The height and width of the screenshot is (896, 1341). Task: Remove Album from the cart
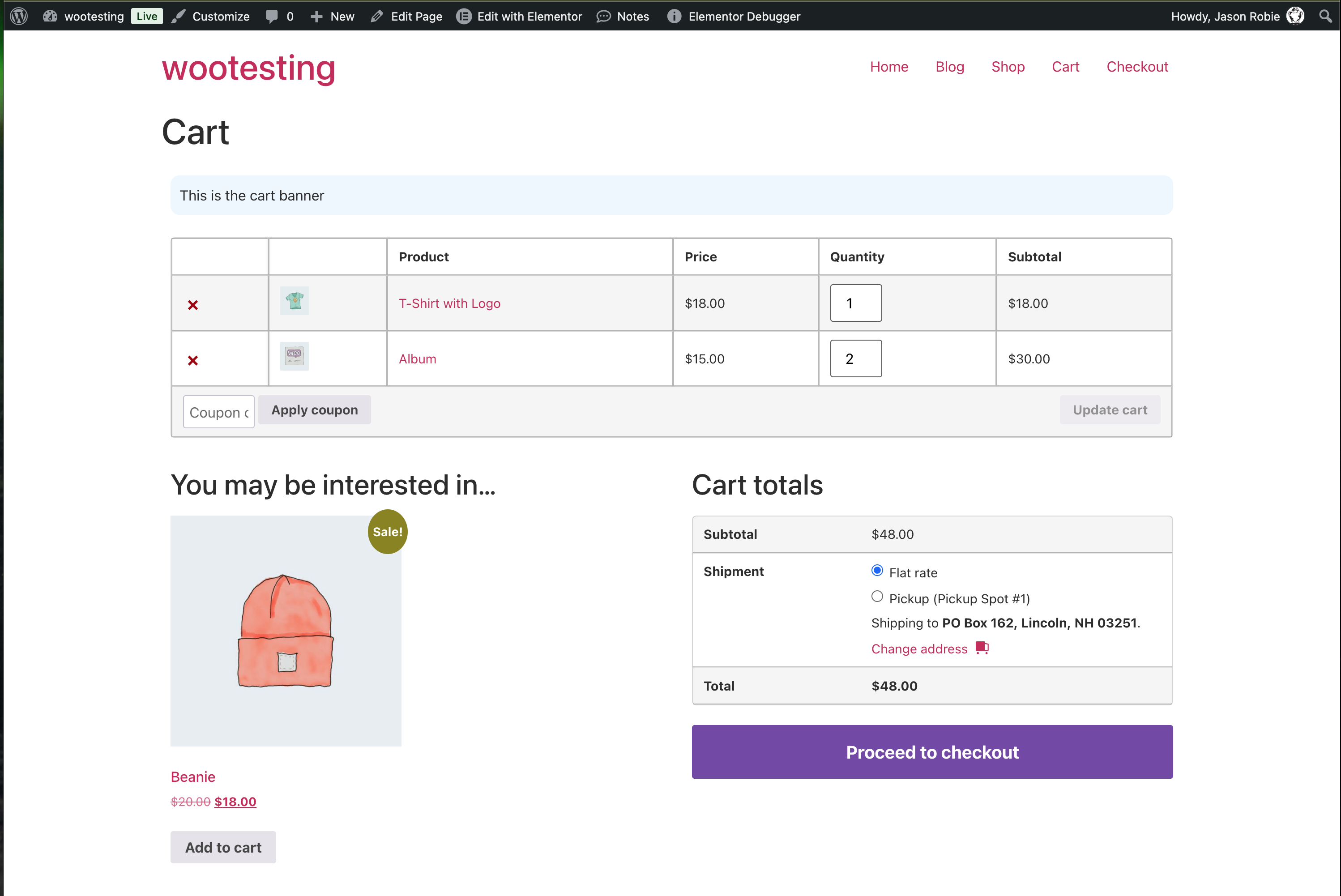193,361
